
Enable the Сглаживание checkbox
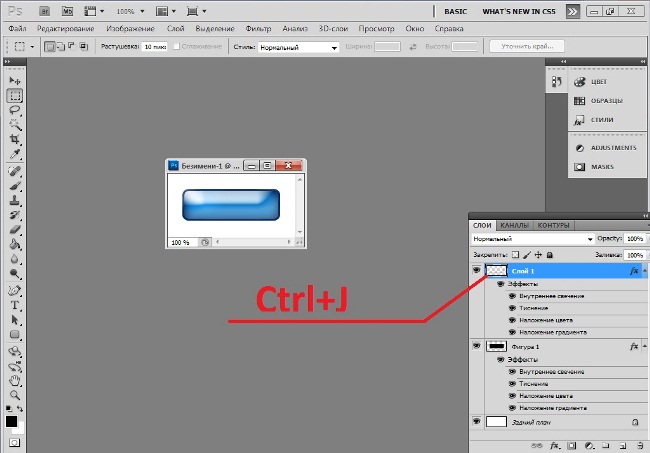coord(176,46)
